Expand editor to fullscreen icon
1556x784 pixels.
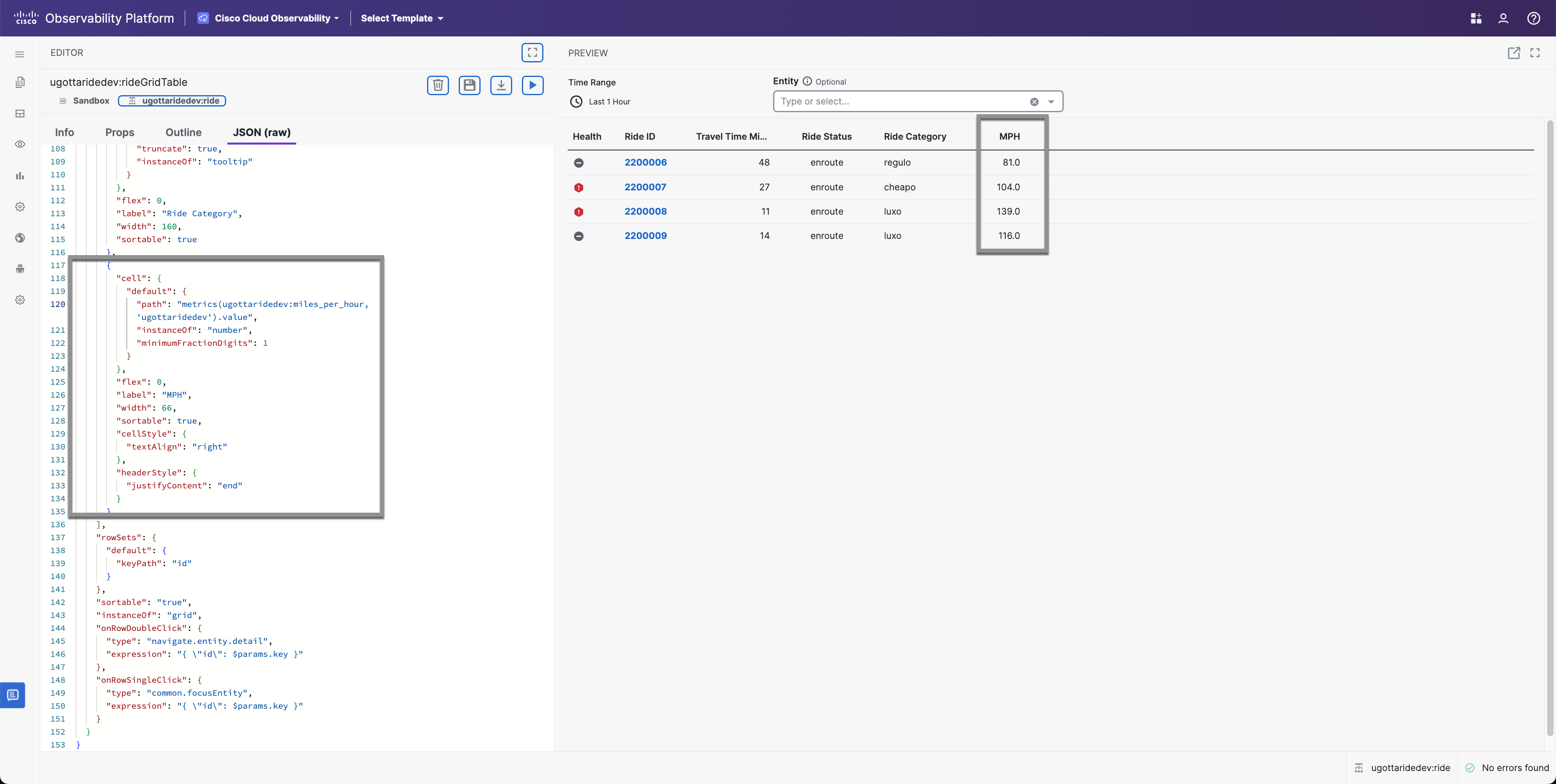pyautogui.click(x=532, y=53)
